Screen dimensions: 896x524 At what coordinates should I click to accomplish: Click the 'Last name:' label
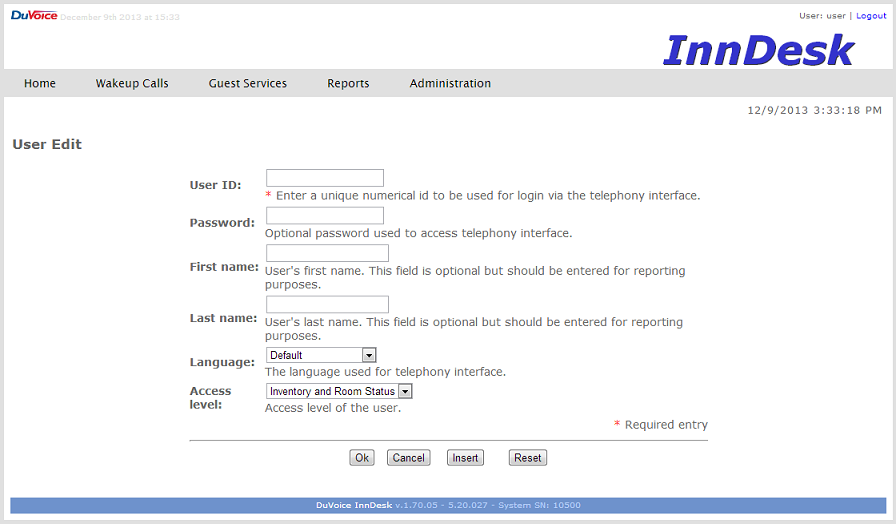(x=223, y=318)
